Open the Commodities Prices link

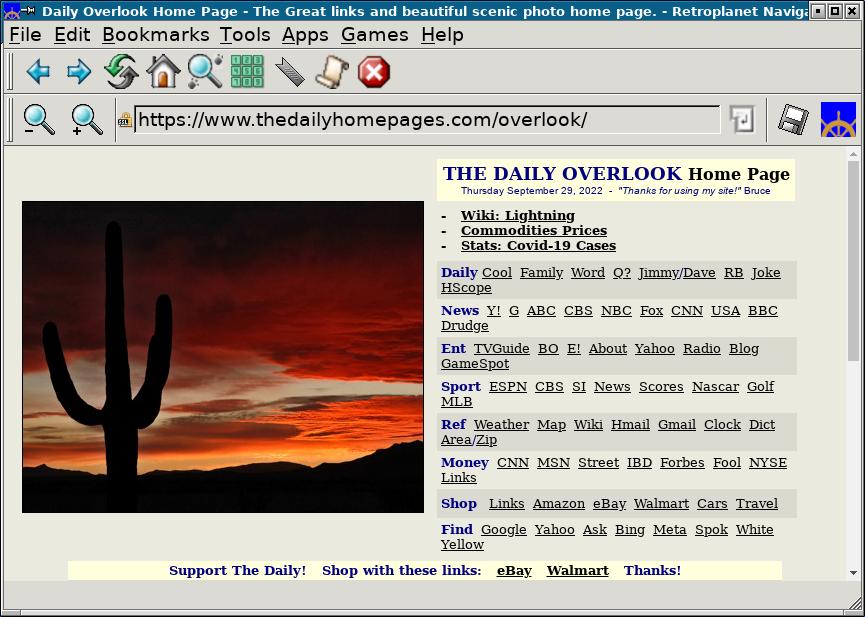coord(533,230)
